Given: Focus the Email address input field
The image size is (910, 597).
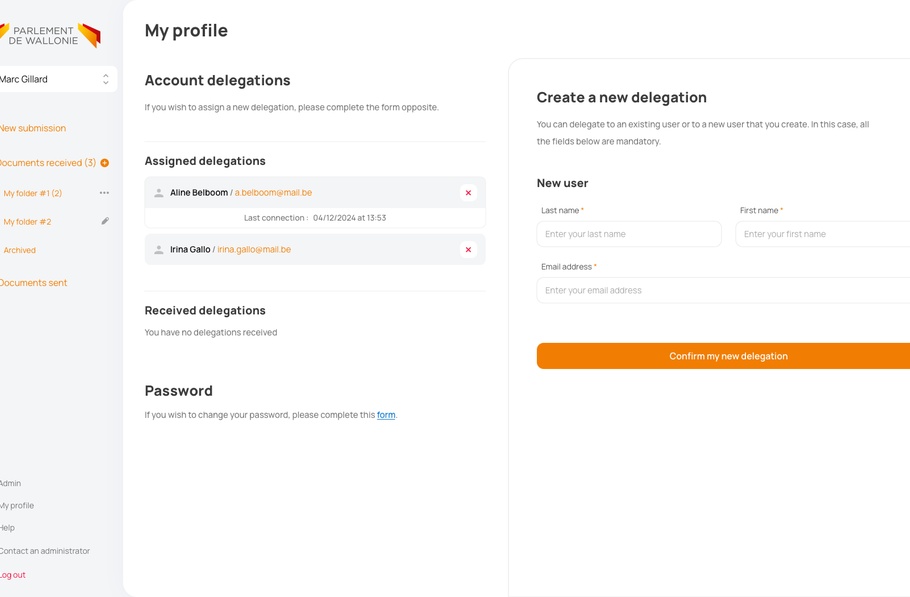Looking at the screenshot, I should [x=723, y=290].
